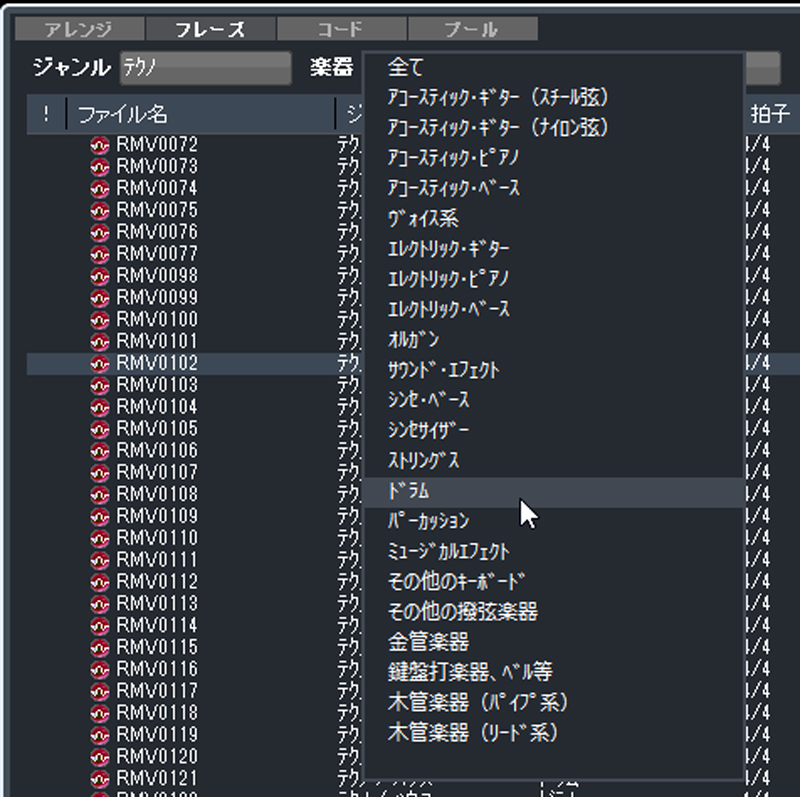This screenshot has width=800, height=797.
Task: Select the file name RMV0117
Action: click(x=157, y=691)
